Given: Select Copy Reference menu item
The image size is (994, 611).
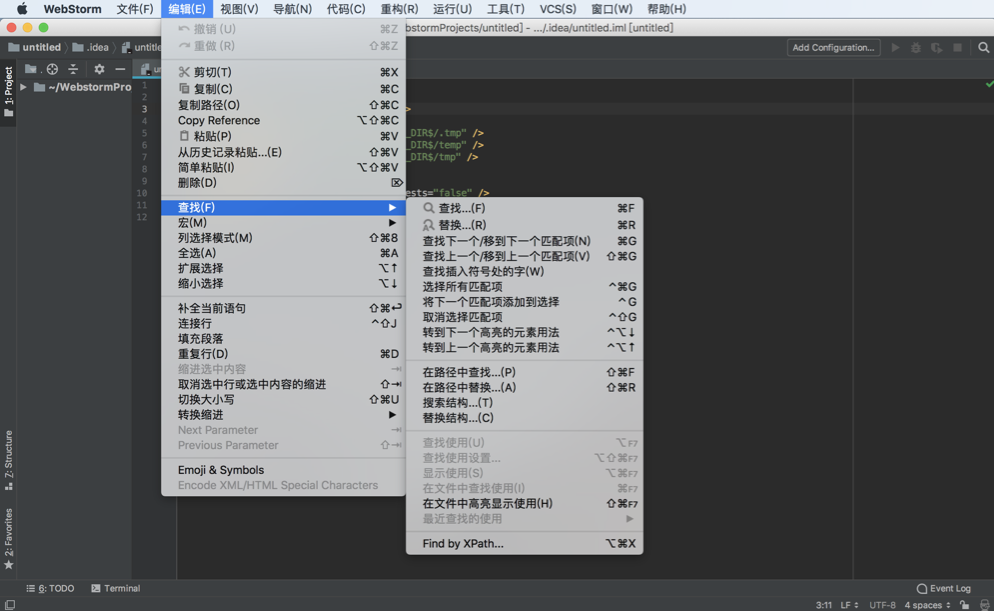Looking at the screenshot, I should [283, 120].
